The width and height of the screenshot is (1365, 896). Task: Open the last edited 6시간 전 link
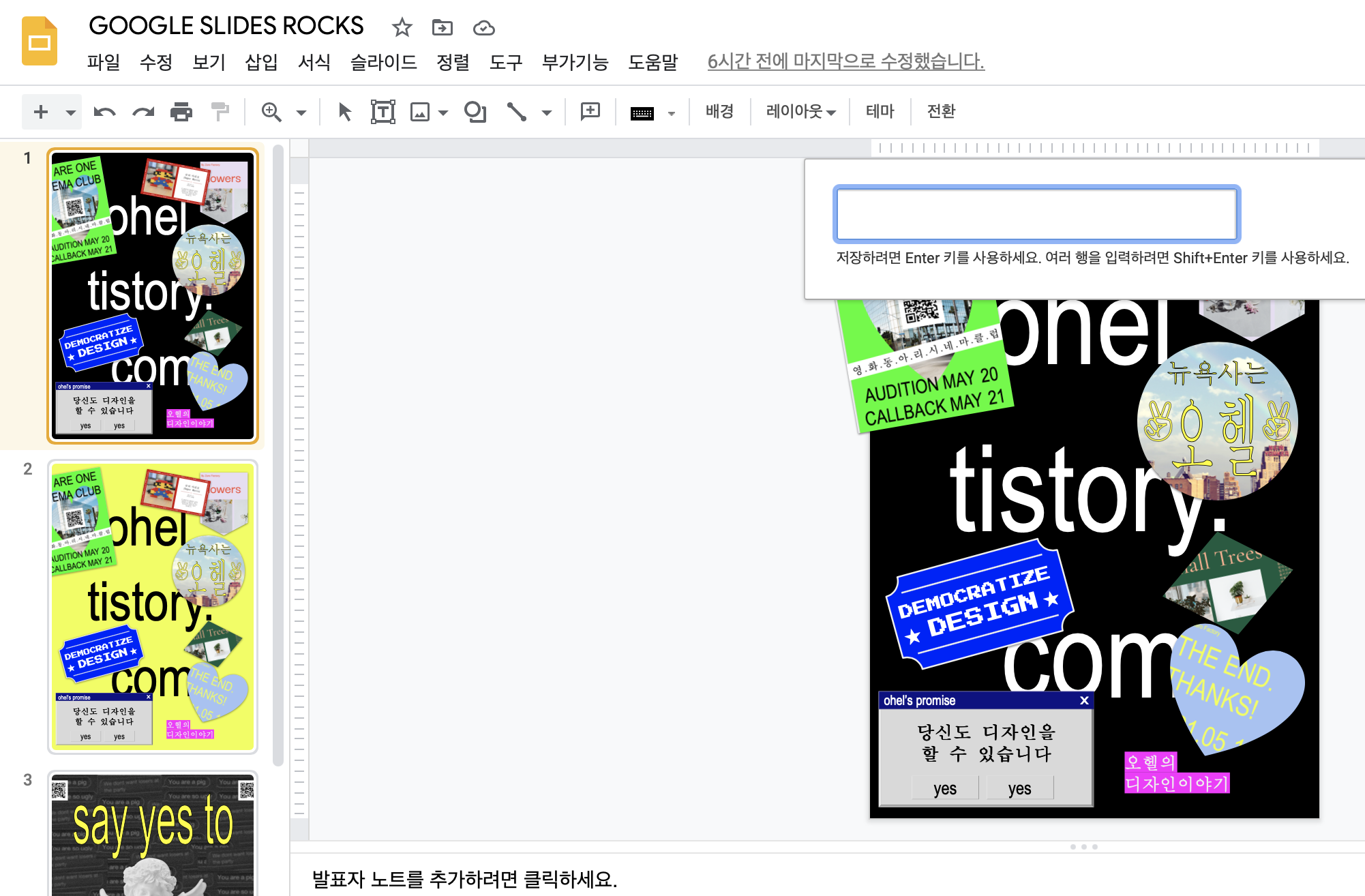point(845,61)
